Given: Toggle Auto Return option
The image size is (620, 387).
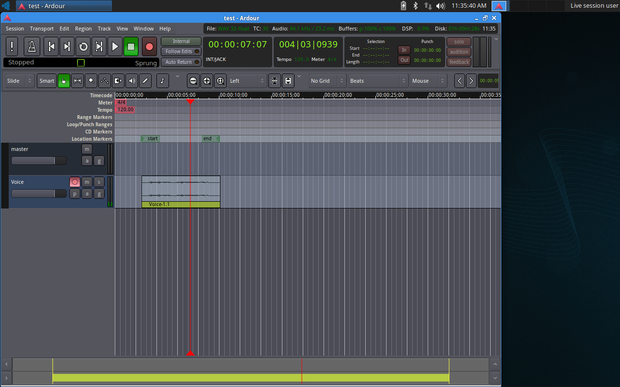Looking at the screenshot, I should 181,62.
